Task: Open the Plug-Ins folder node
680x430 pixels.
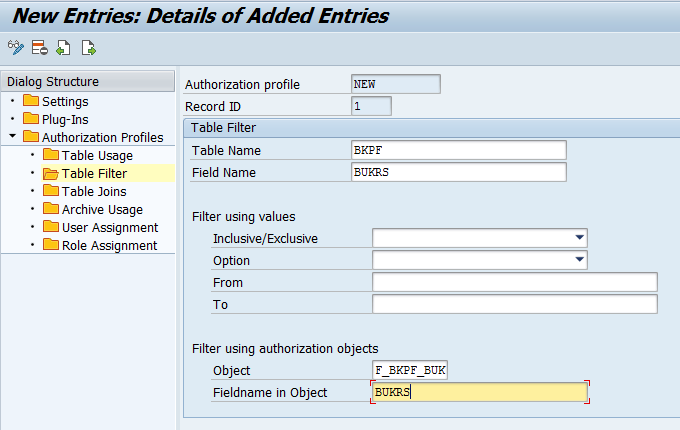Action: [65, 119]
